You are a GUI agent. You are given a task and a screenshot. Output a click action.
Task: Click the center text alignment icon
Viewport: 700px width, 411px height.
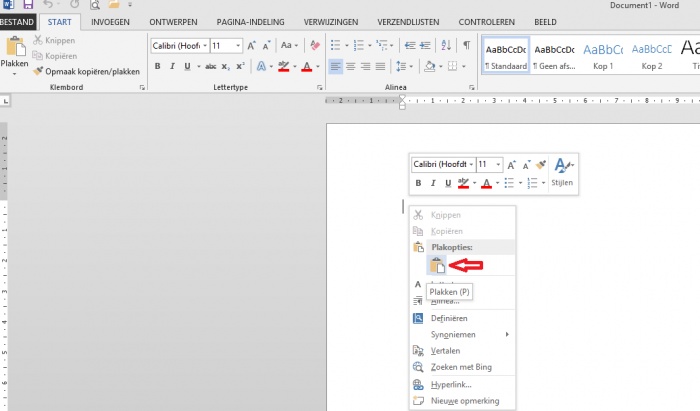coord(351,67)
